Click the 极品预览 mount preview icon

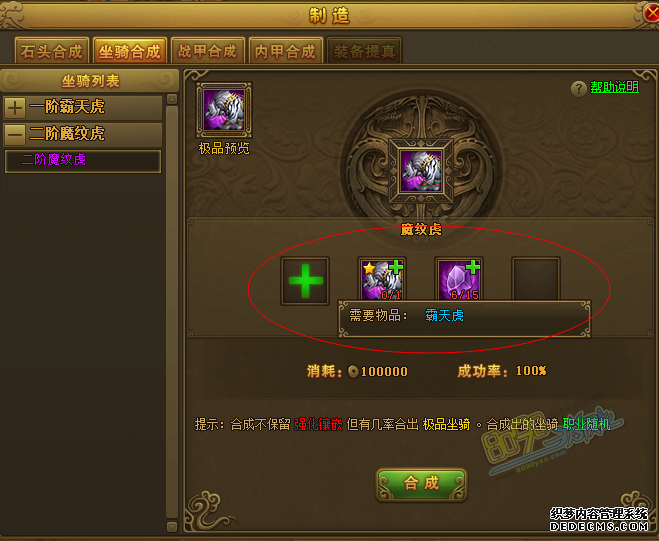224,110
